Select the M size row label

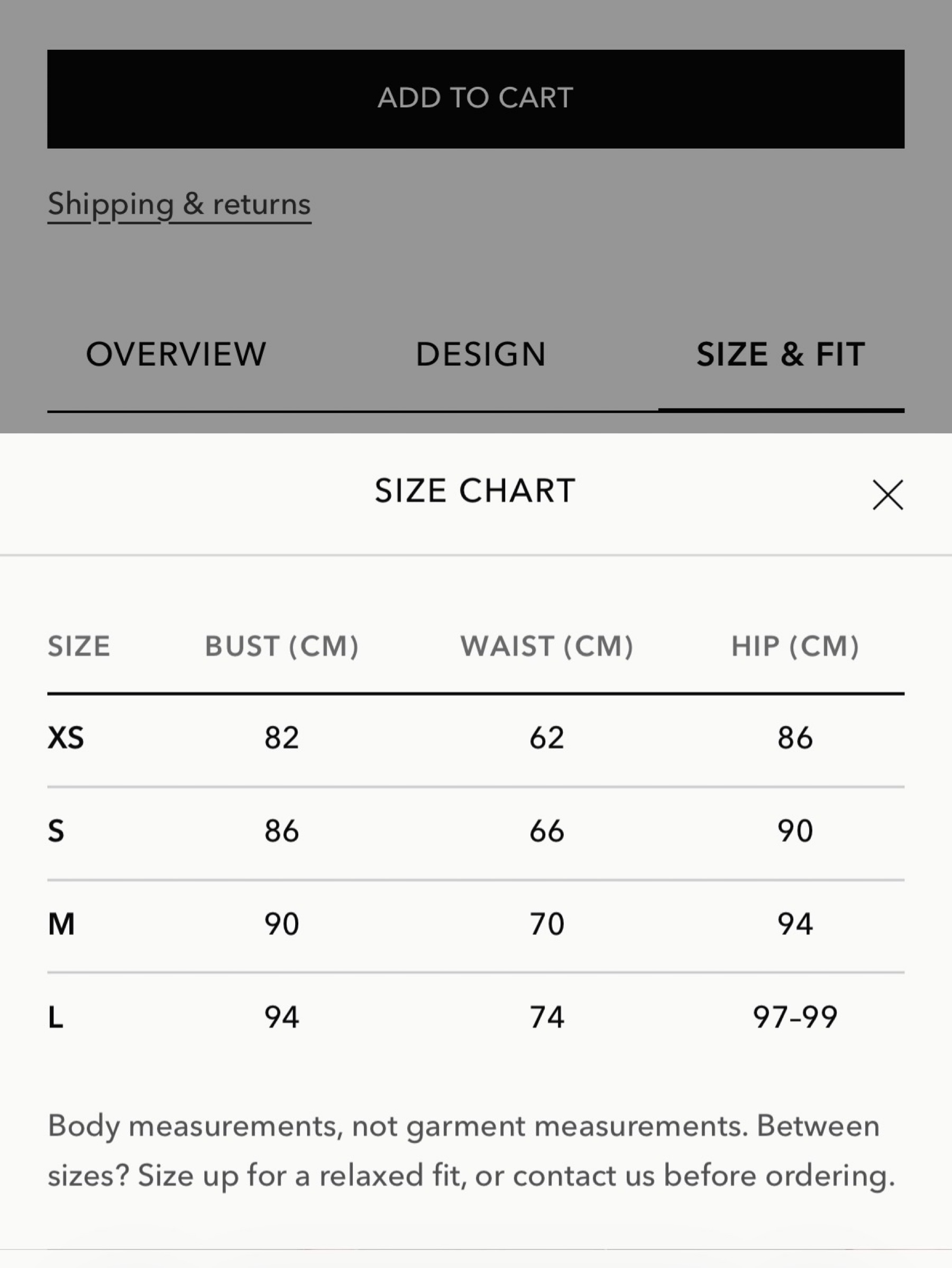point(61,924)
